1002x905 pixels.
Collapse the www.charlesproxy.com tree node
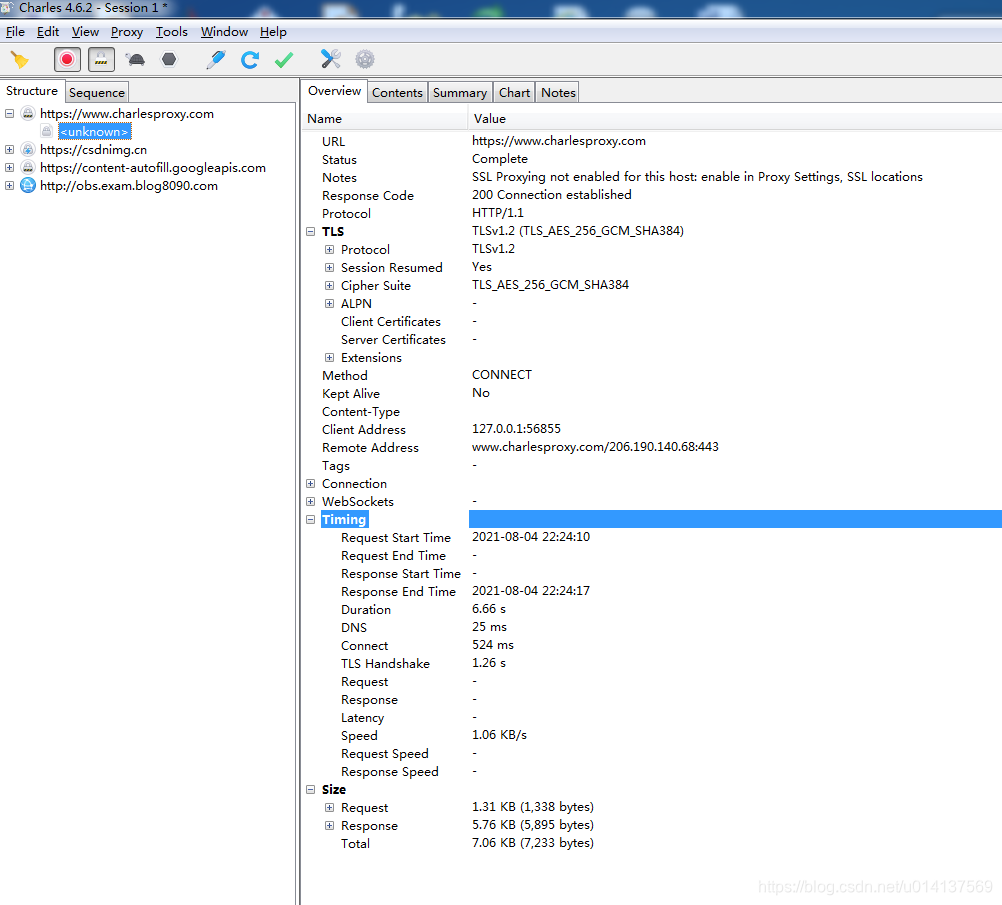pos(10,113)
